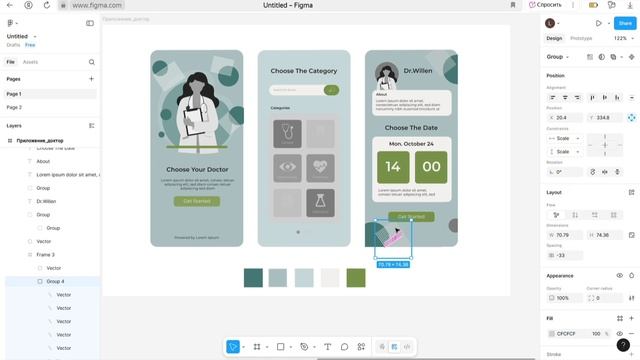Viewport: 640px width, 360px height.
Task: Align selection to the bottom
Action: (617, 98)
